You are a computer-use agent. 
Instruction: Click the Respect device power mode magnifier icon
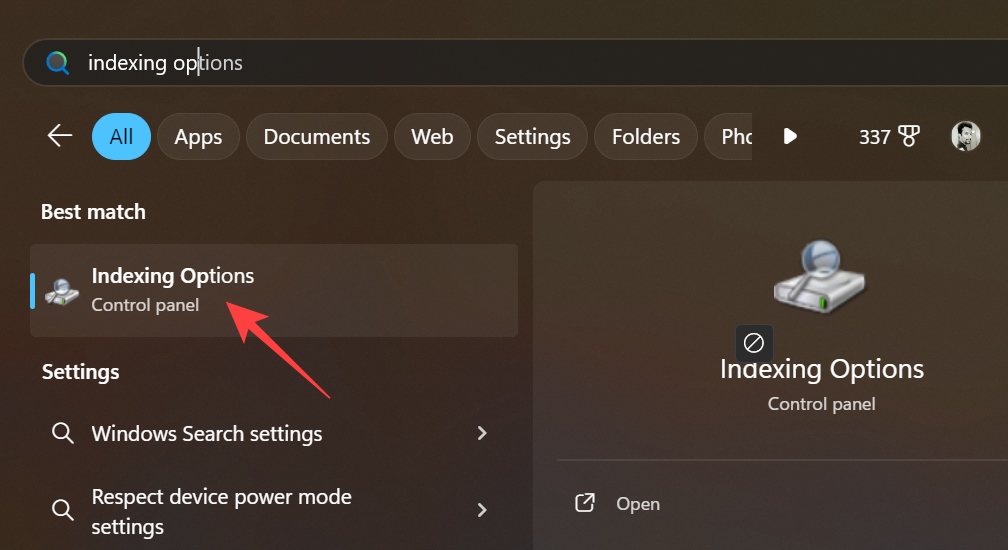[62, 510]
